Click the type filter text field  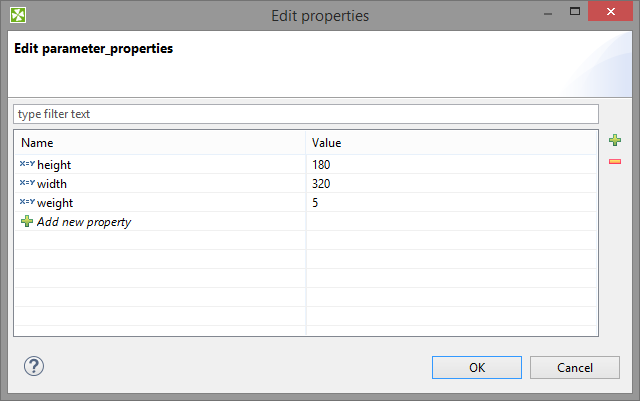[x=305, y=114]
